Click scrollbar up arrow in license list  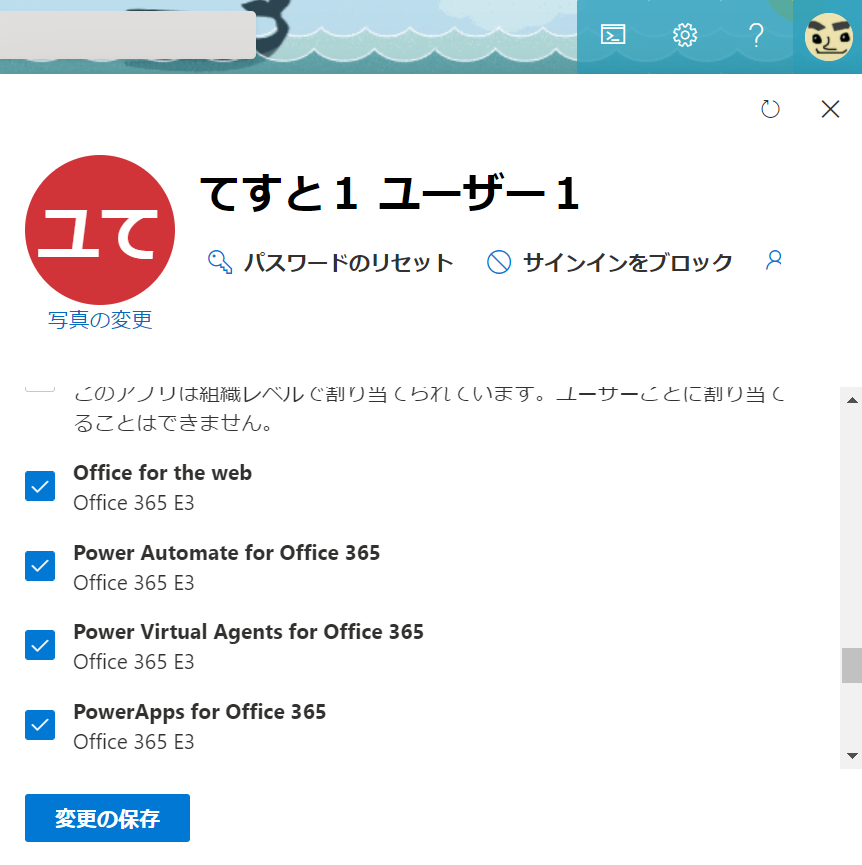pyautogui.click(x=852, y=400)
